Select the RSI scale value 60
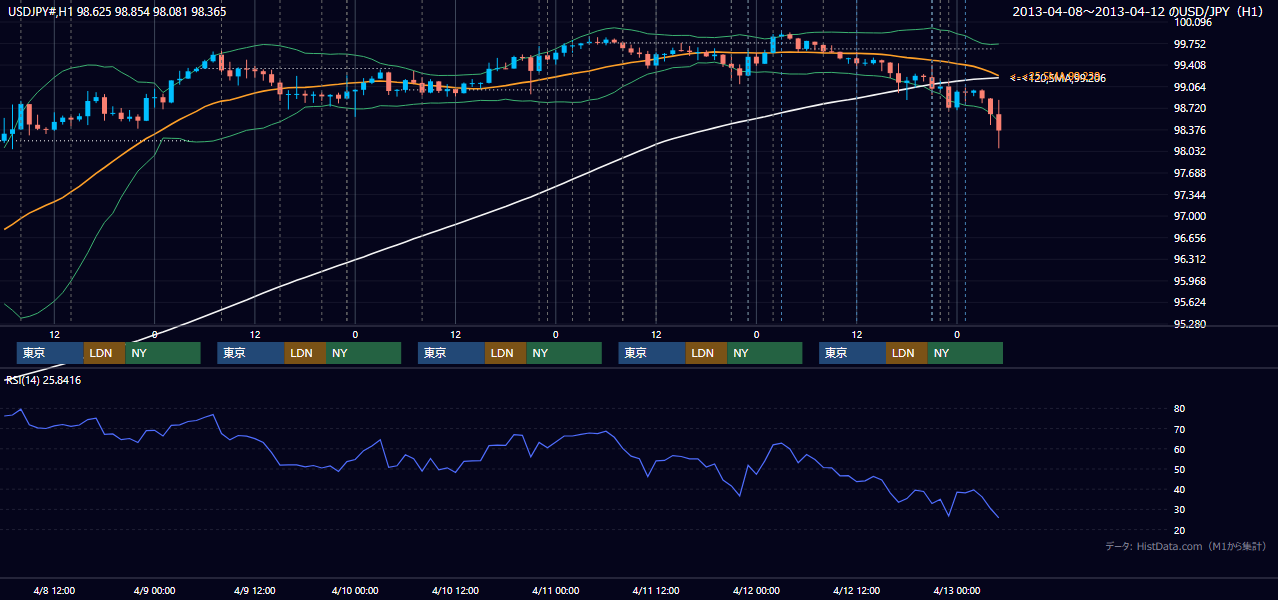The image size is (1278, 600). coord(1180,449)
